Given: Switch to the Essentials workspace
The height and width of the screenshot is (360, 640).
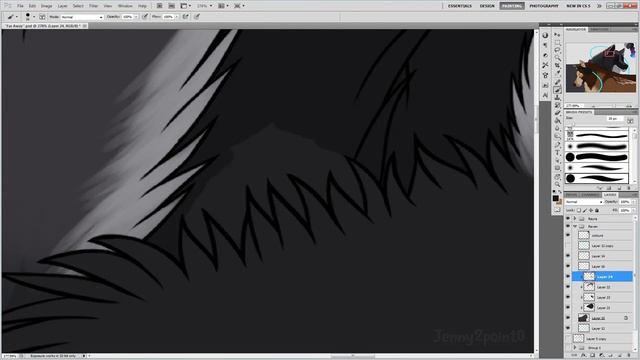Looking at the screenshot, I should pos(460,6).
